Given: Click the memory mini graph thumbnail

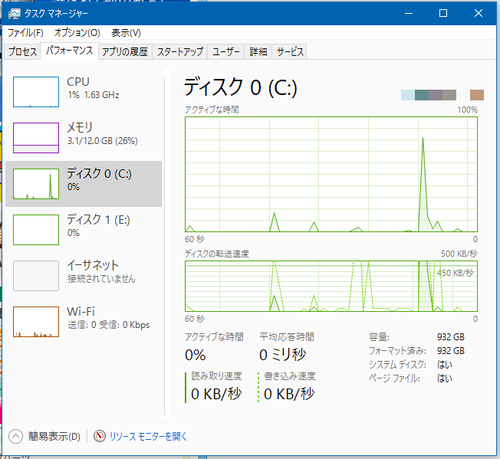Looking at the screenshot, I should click(x=36, y=138).
